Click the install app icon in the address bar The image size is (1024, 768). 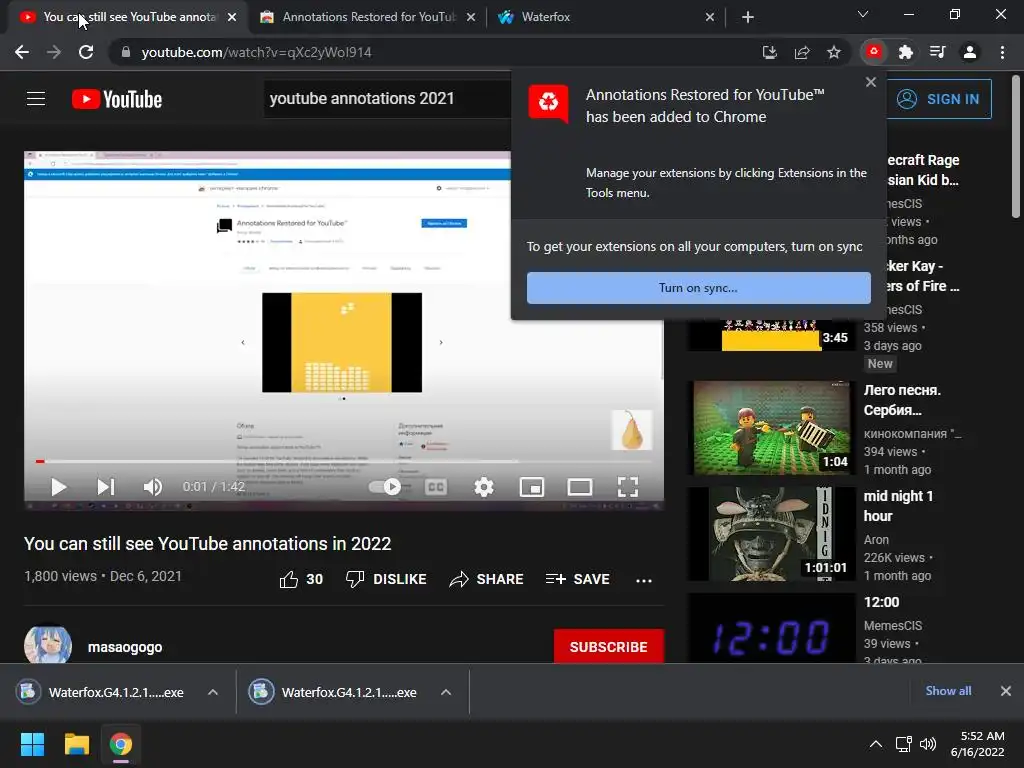pyautogui.click(x=770, y=52)
